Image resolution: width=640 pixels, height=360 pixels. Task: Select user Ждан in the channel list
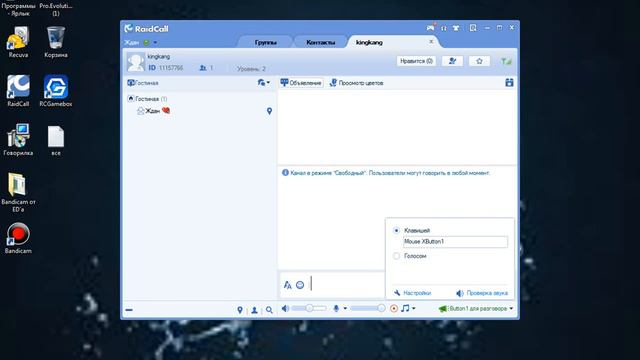153,111
